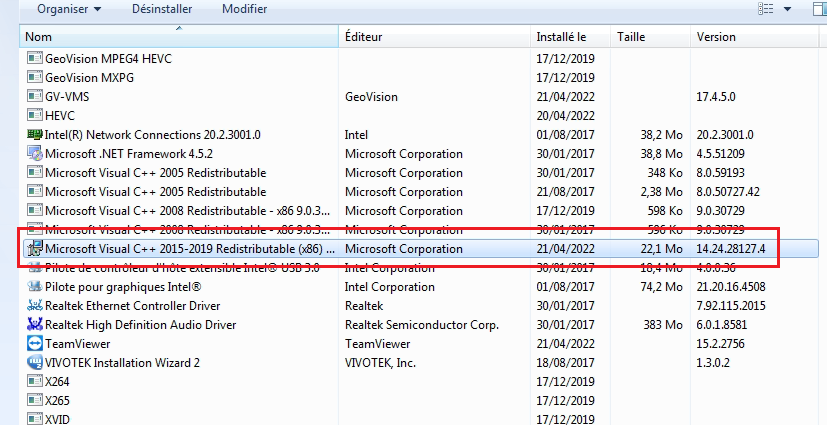Select the GeoVision MPEG4 HEVC entry
The height and width of the screenshot is (425, 827).
pos(109,59)
